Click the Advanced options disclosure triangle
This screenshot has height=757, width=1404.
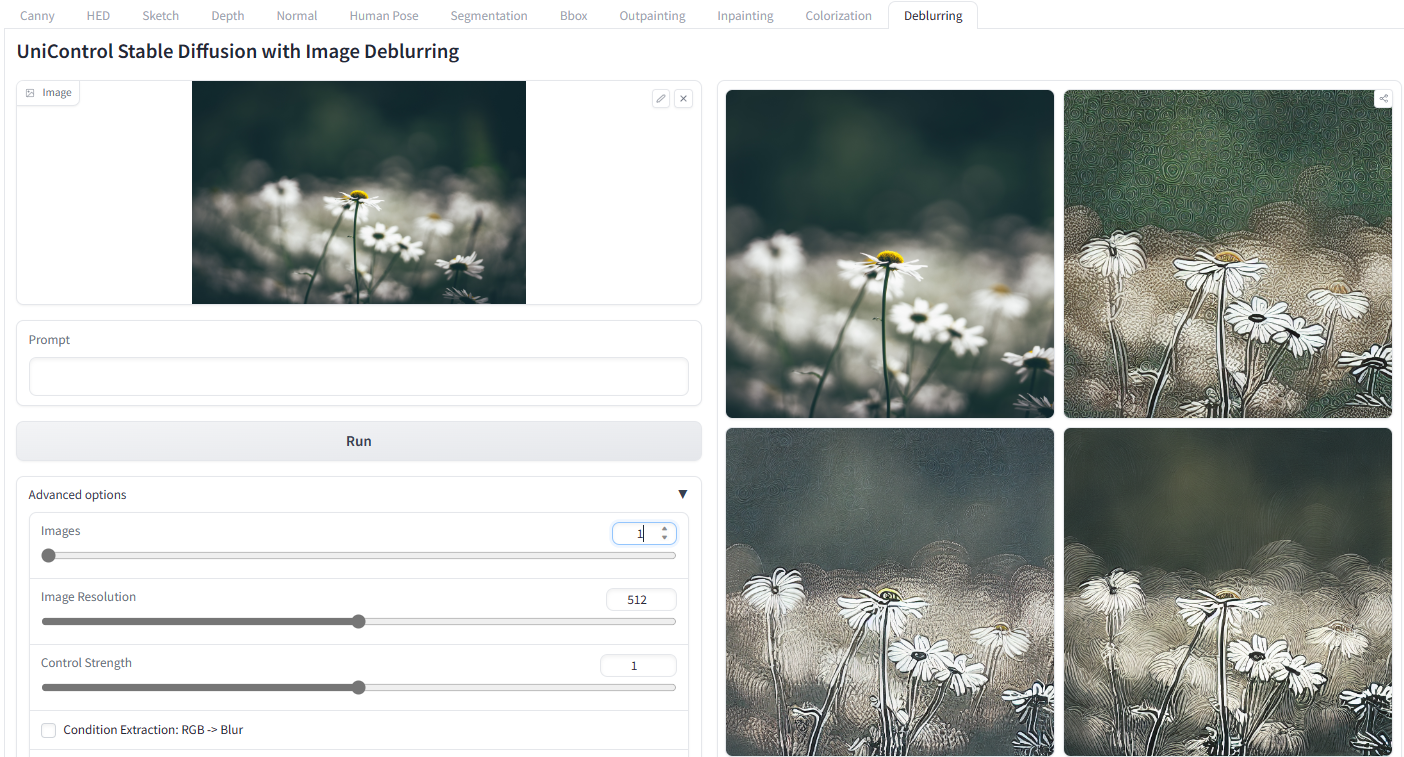click(683, 493)
